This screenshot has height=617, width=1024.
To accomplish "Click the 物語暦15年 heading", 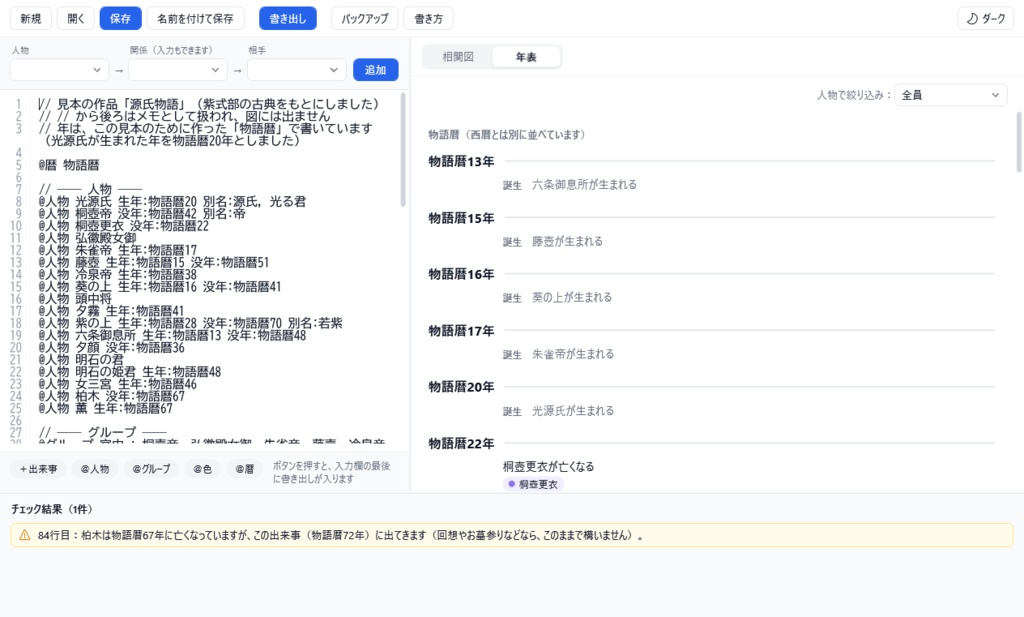I will [461, 218].
